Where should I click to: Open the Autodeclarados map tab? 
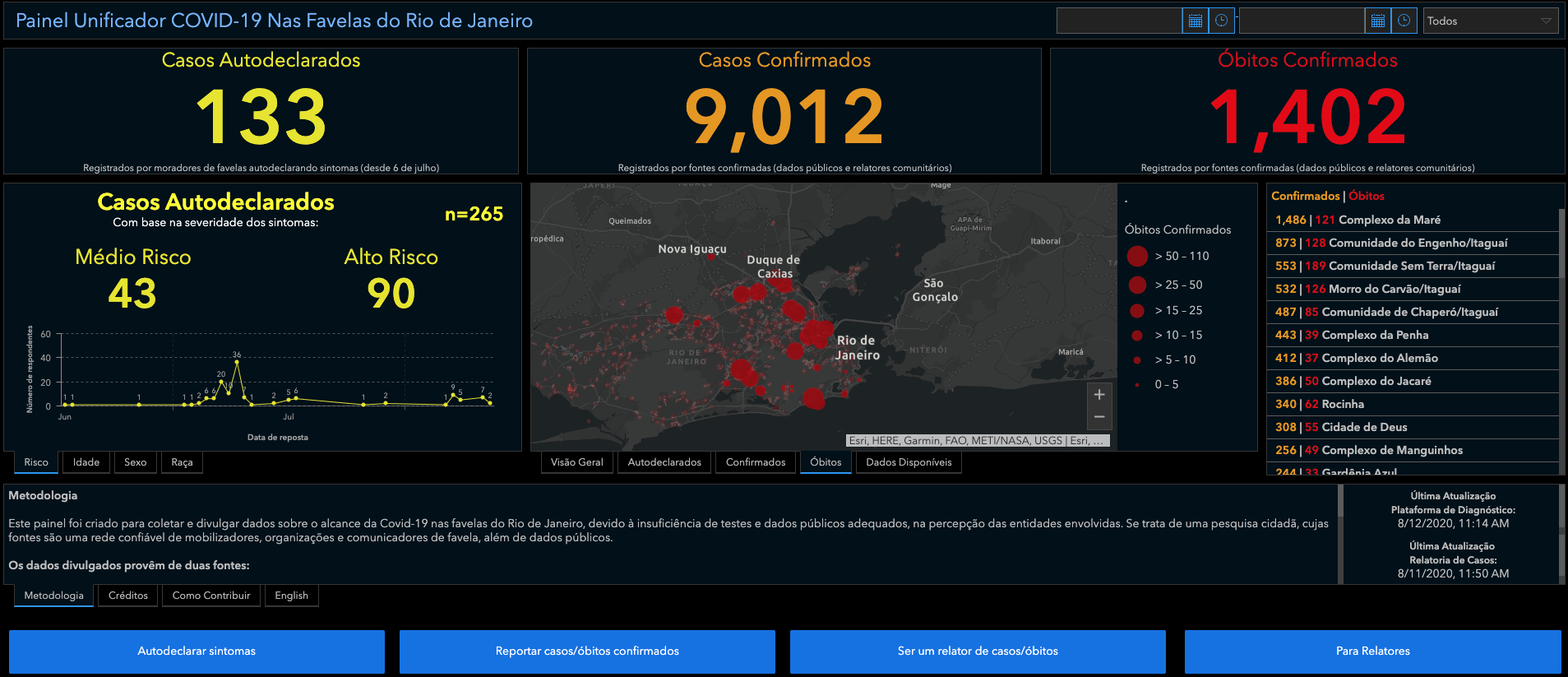point(664,462)
